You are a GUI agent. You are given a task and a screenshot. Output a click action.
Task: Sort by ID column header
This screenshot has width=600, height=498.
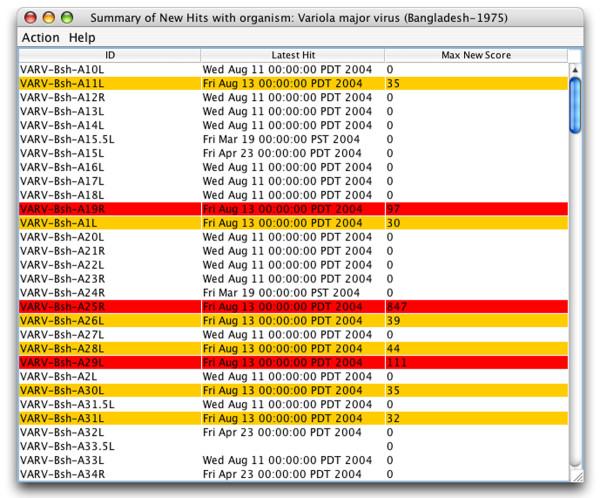[109, 55]
